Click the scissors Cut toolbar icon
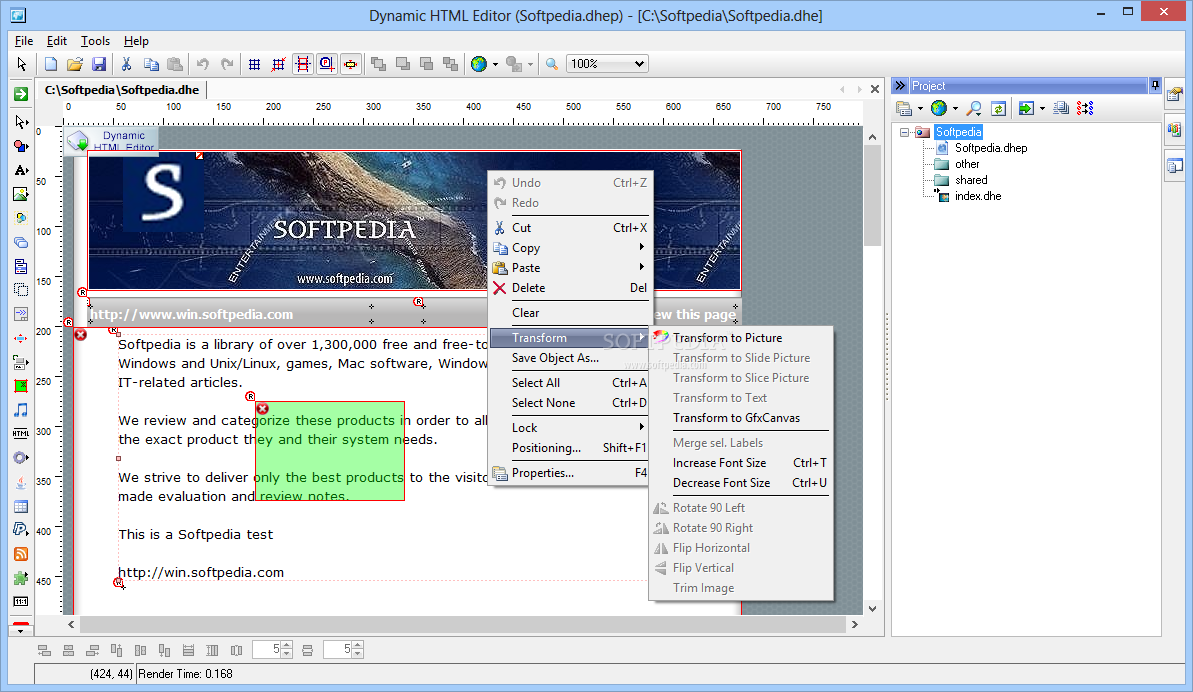1193x692 pixels. tap(126, 65)
